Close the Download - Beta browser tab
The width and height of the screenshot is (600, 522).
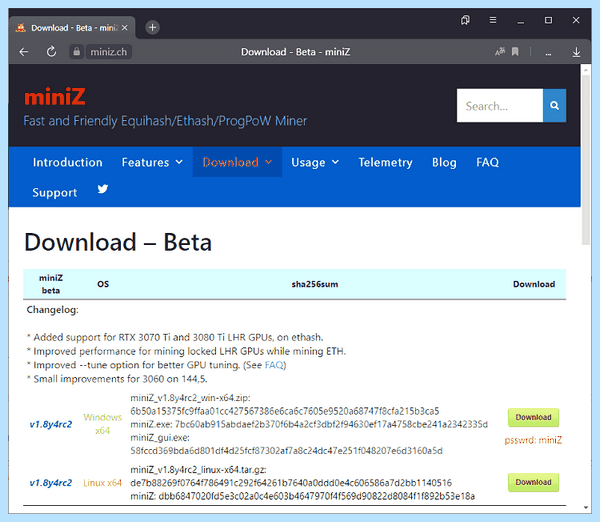tap(125, 28)
